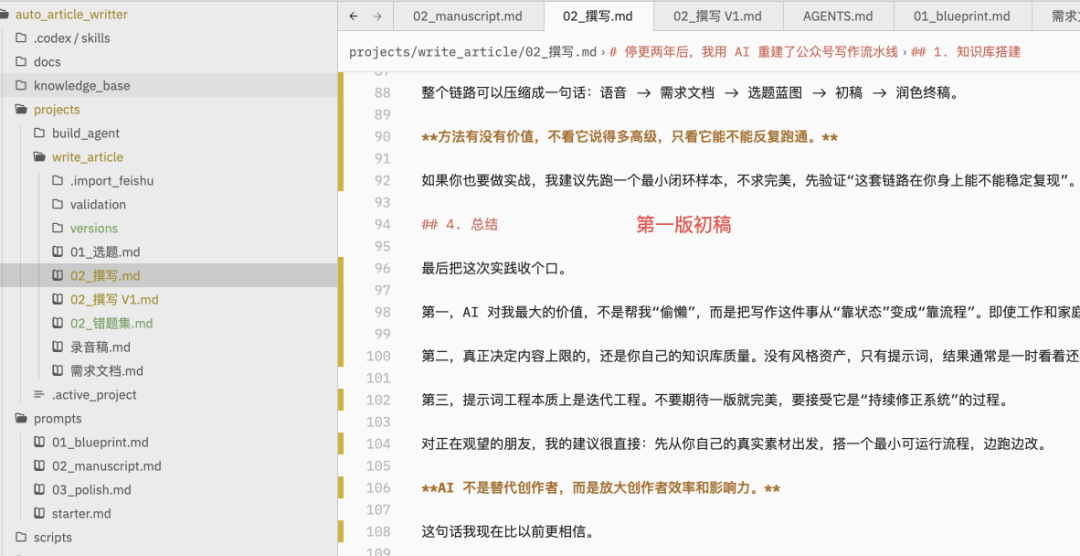The image size is (1080, 556).
Task: Select the 01_blueprint.md tab
Action: tap(962, 17)
